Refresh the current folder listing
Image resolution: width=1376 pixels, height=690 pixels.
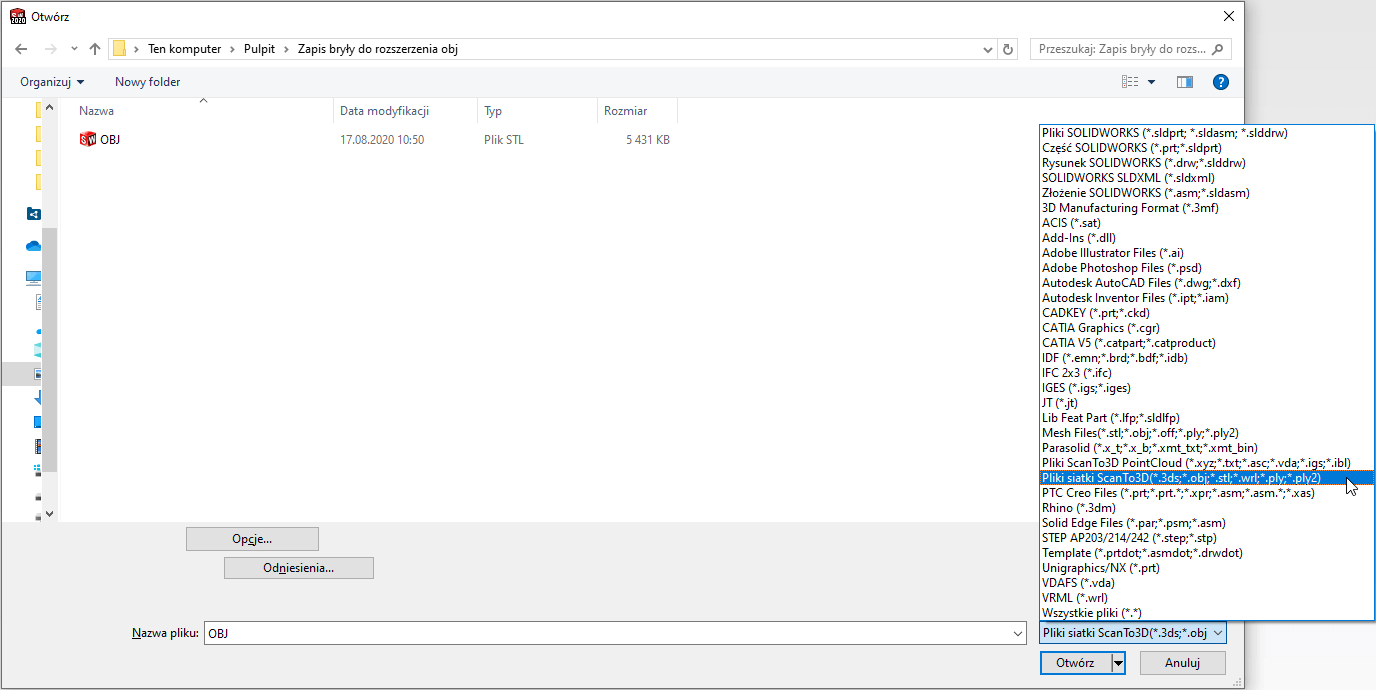tap(1008, 49)
